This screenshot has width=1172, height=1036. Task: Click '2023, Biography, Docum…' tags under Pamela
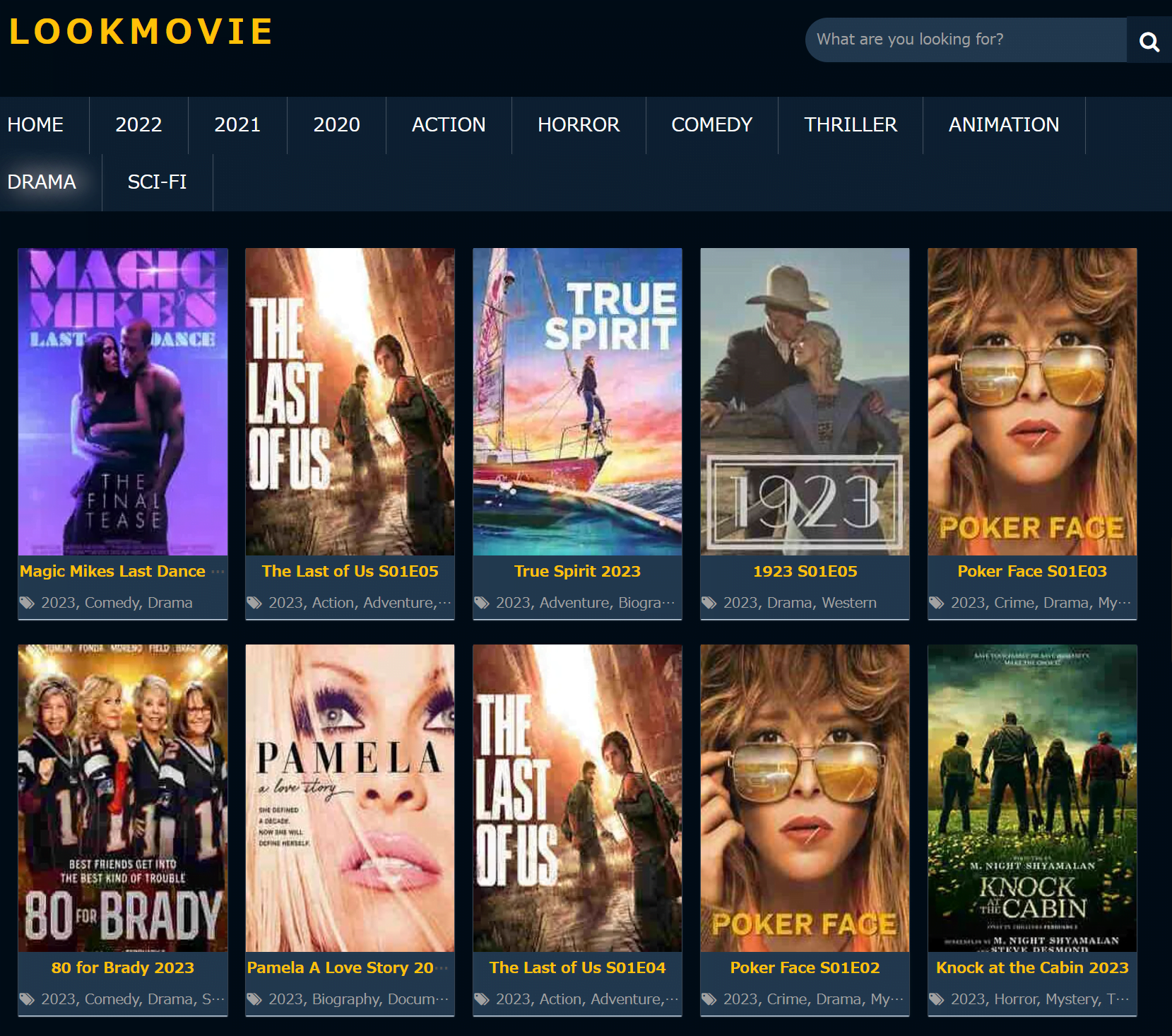pyautogui.click(x=358, y=999)
